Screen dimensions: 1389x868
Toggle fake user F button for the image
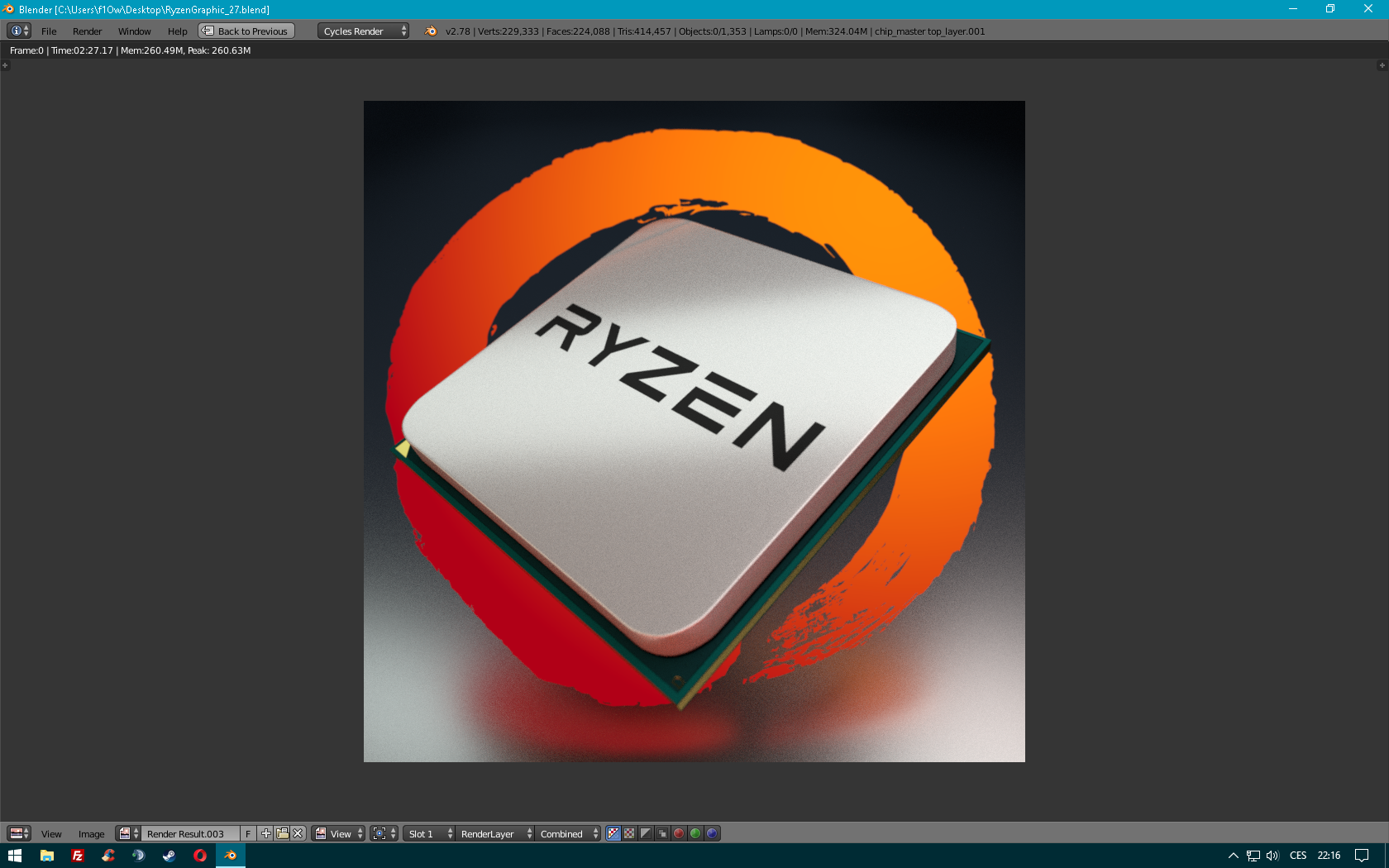(x=248, y=833)
